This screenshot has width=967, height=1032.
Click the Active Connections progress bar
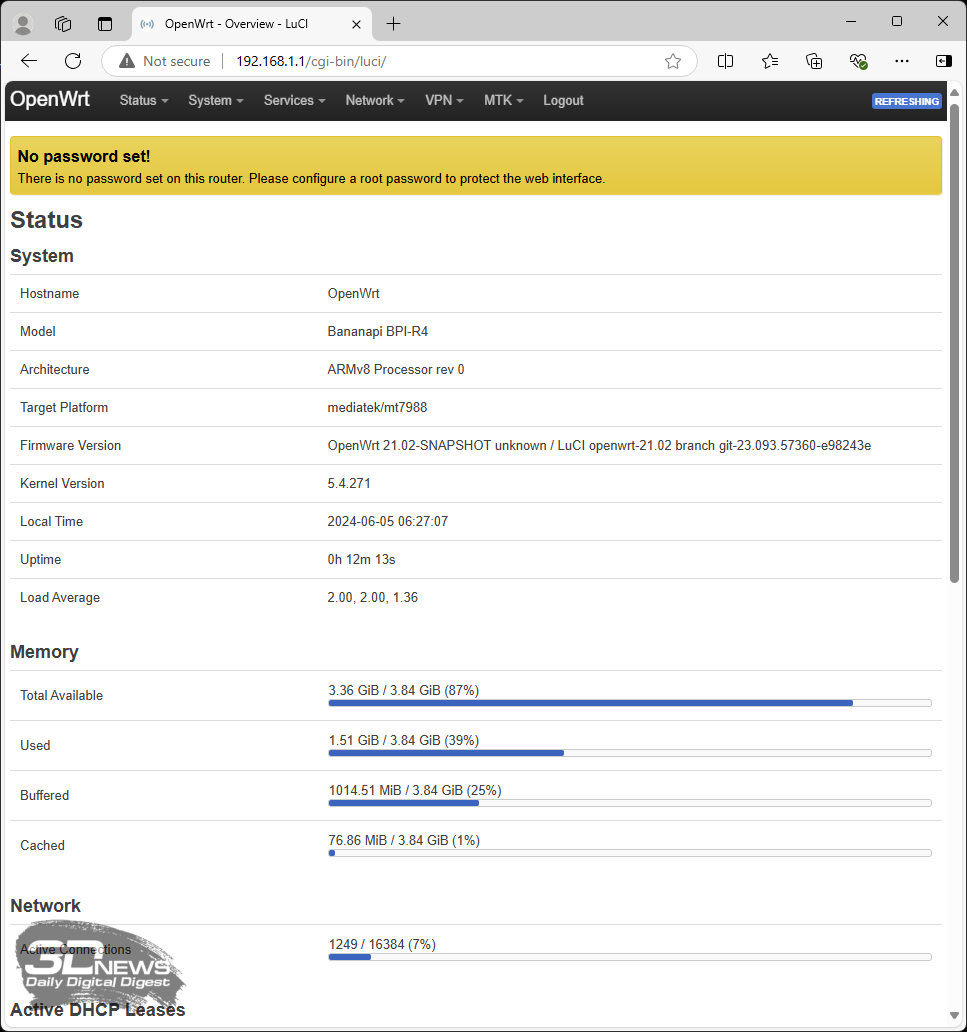pyautogui.click(x=630, y=958)
